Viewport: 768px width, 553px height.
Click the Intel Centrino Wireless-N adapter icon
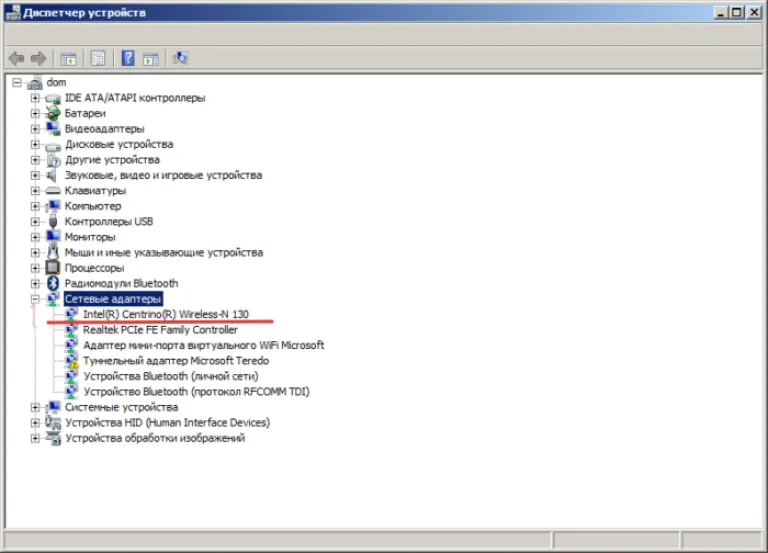point(72,314)
